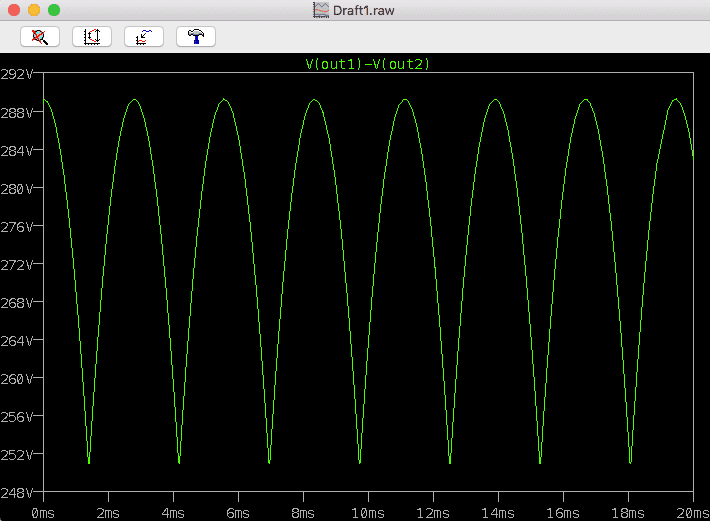Click the 284V vertical axis label
The width and height of the screenshot is (710, 521).
(x=18, y=150)
